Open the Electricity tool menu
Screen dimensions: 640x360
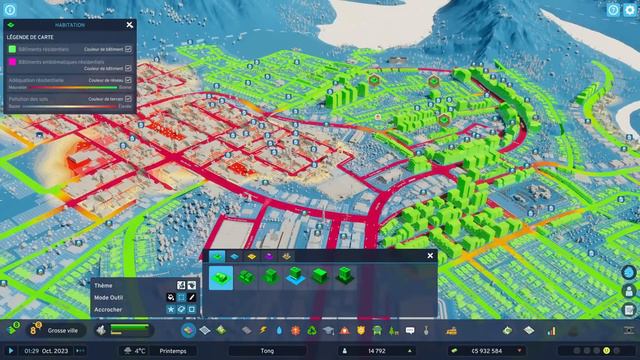263,330
